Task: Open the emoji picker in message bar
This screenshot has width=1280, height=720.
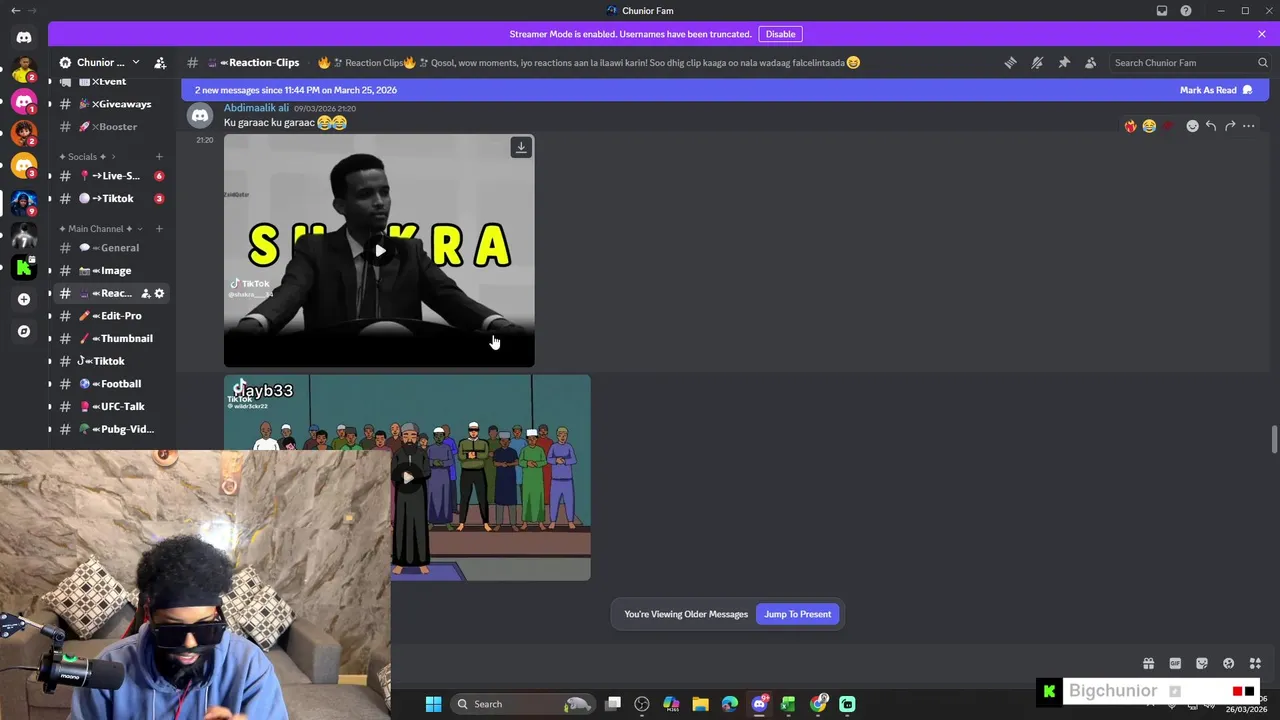Action: pos(1228,663)
